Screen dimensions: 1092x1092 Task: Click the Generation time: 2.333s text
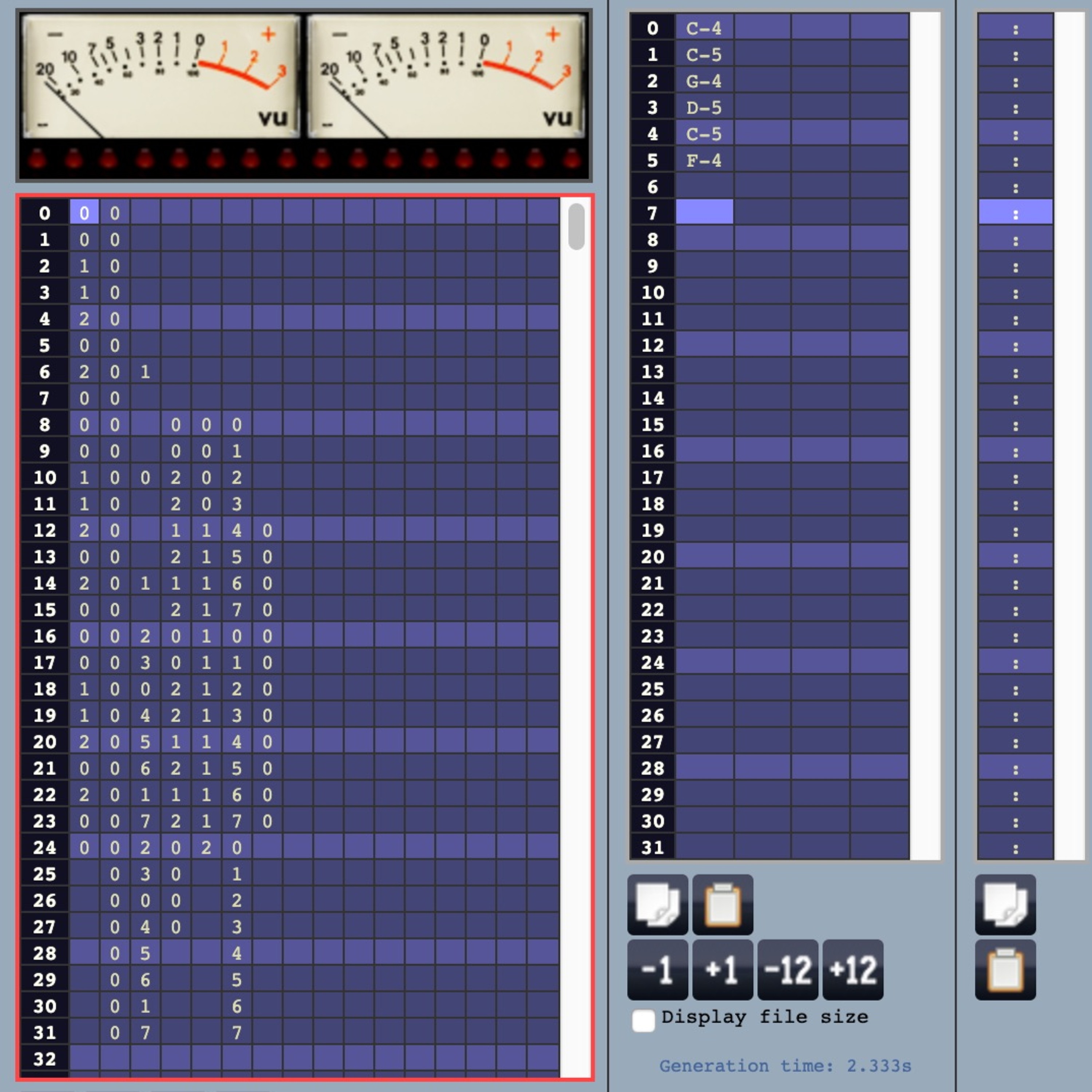pos(785,1065)
